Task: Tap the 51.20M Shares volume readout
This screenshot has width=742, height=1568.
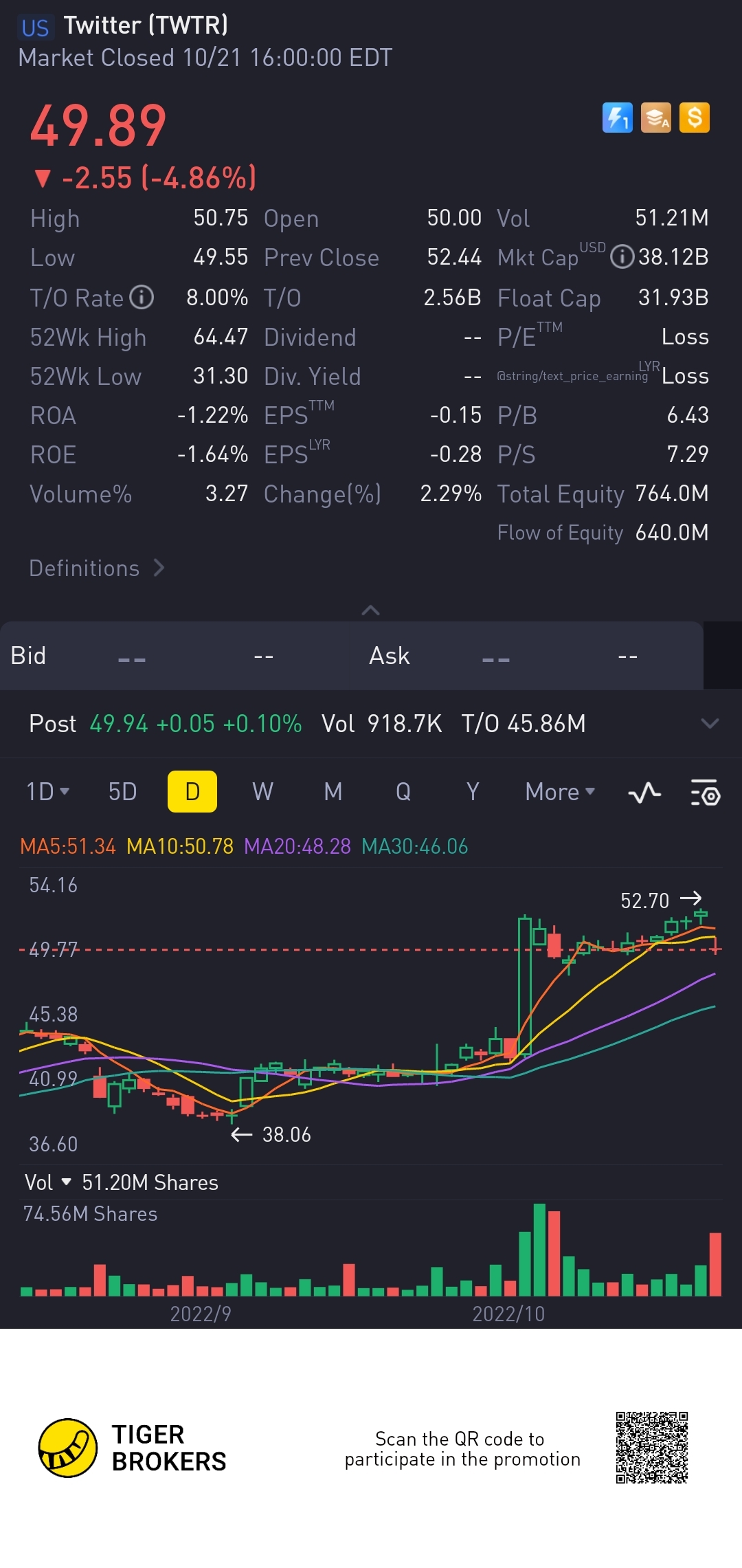Action: click(150, 1182)
